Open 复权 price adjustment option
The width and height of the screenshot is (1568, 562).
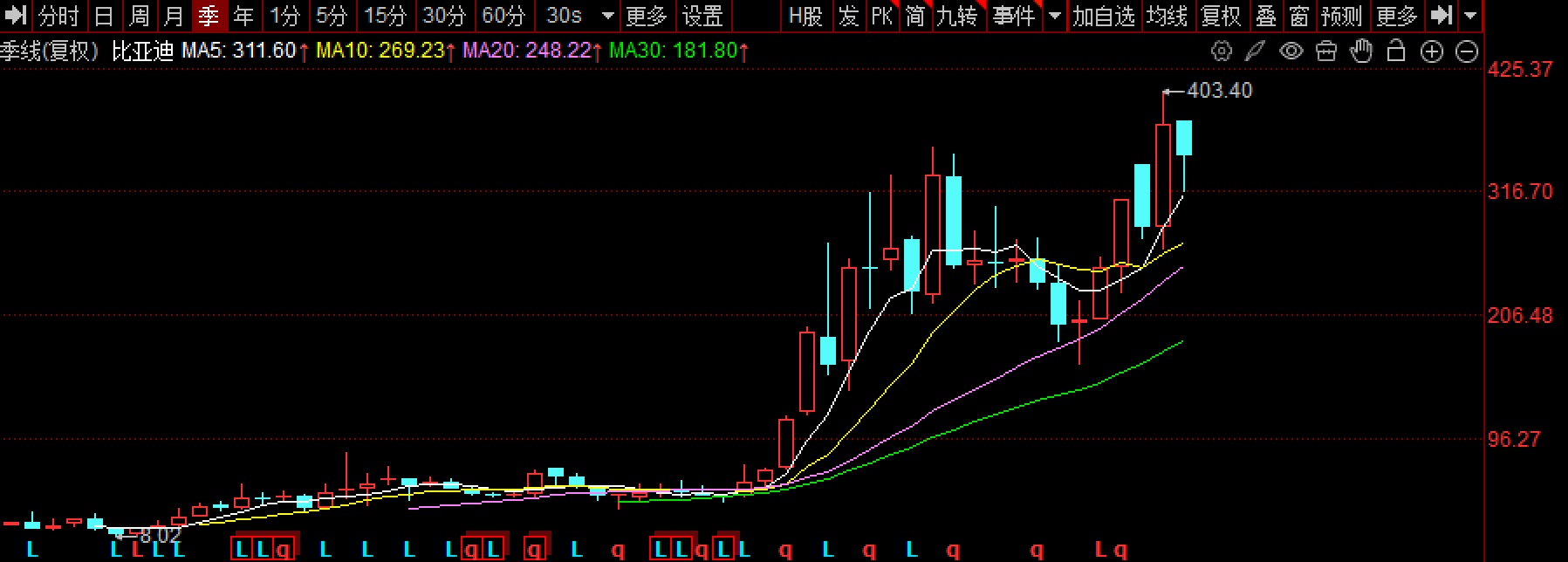tap(1221, 16)
